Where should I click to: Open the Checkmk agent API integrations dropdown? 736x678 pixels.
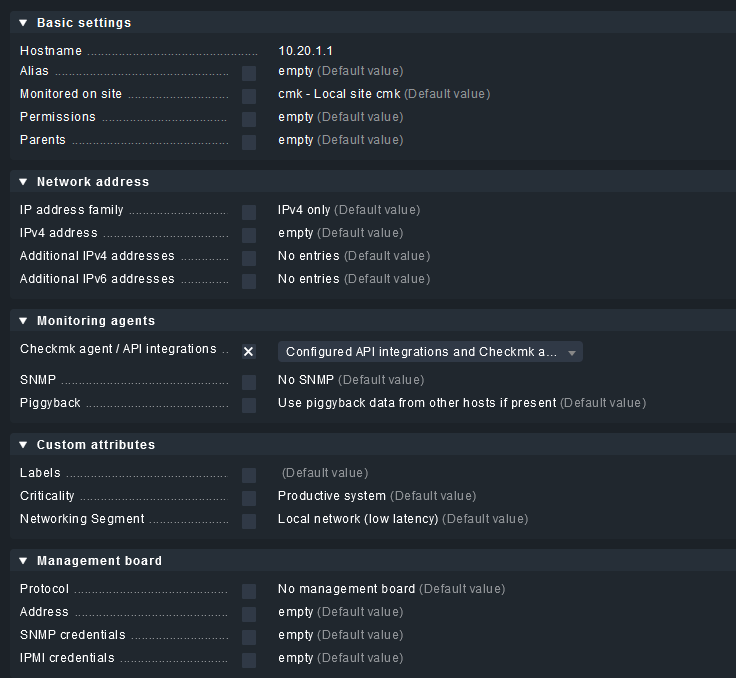coord(430,352)
